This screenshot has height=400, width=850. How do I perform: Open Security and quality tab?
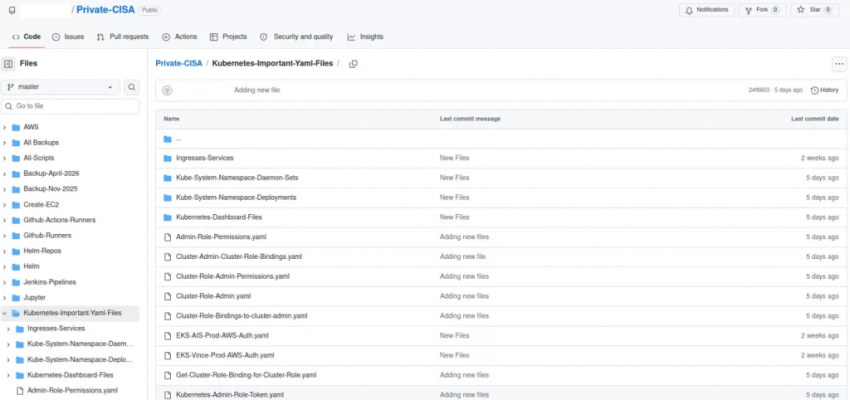296,37
